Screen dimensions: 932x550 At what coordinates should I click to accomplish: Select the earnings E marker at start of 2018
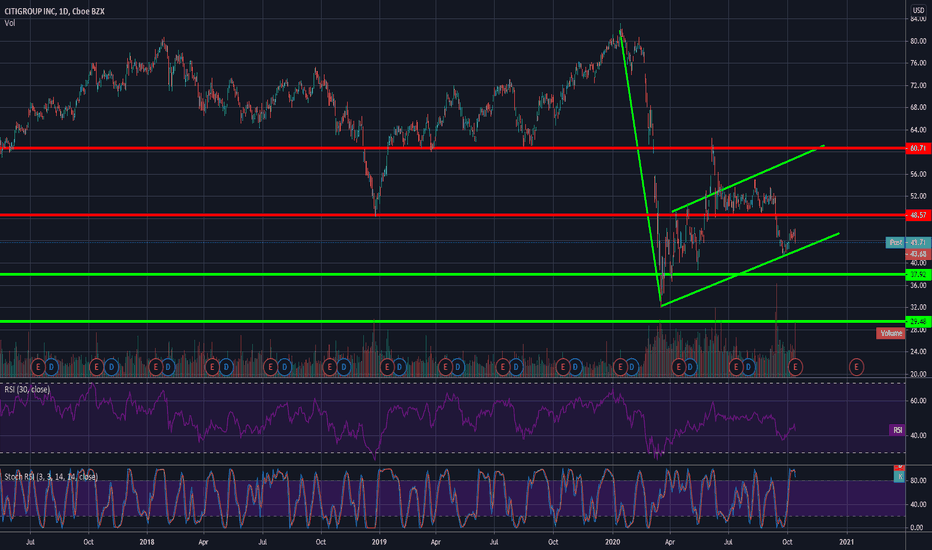(x=155, y=367)
